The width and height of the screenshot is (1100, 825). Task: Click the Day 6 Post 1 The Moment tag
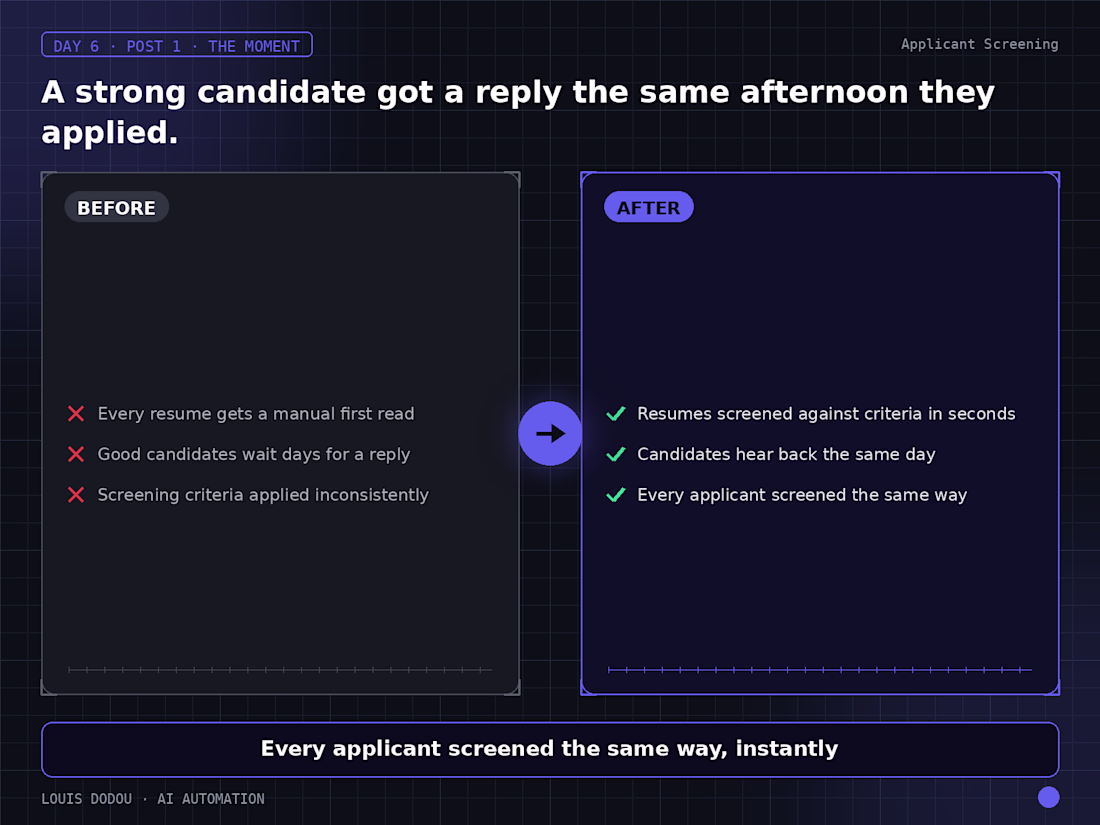point(177,46)
